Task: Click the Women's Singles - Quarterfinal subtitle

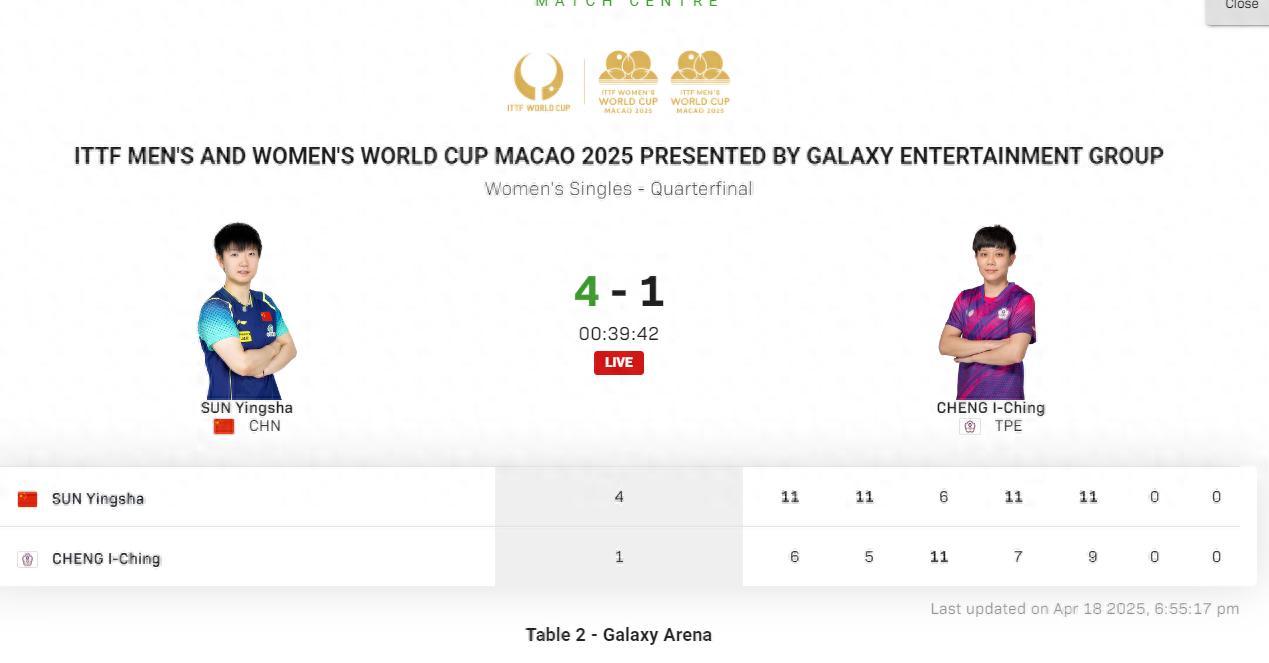Action: [619, 189]
